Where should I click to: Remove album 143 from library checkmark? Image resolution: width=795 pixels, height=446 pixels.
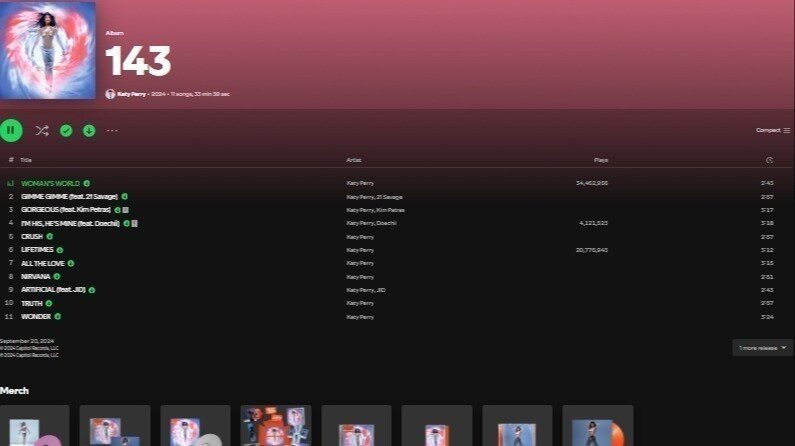(66, 130)
